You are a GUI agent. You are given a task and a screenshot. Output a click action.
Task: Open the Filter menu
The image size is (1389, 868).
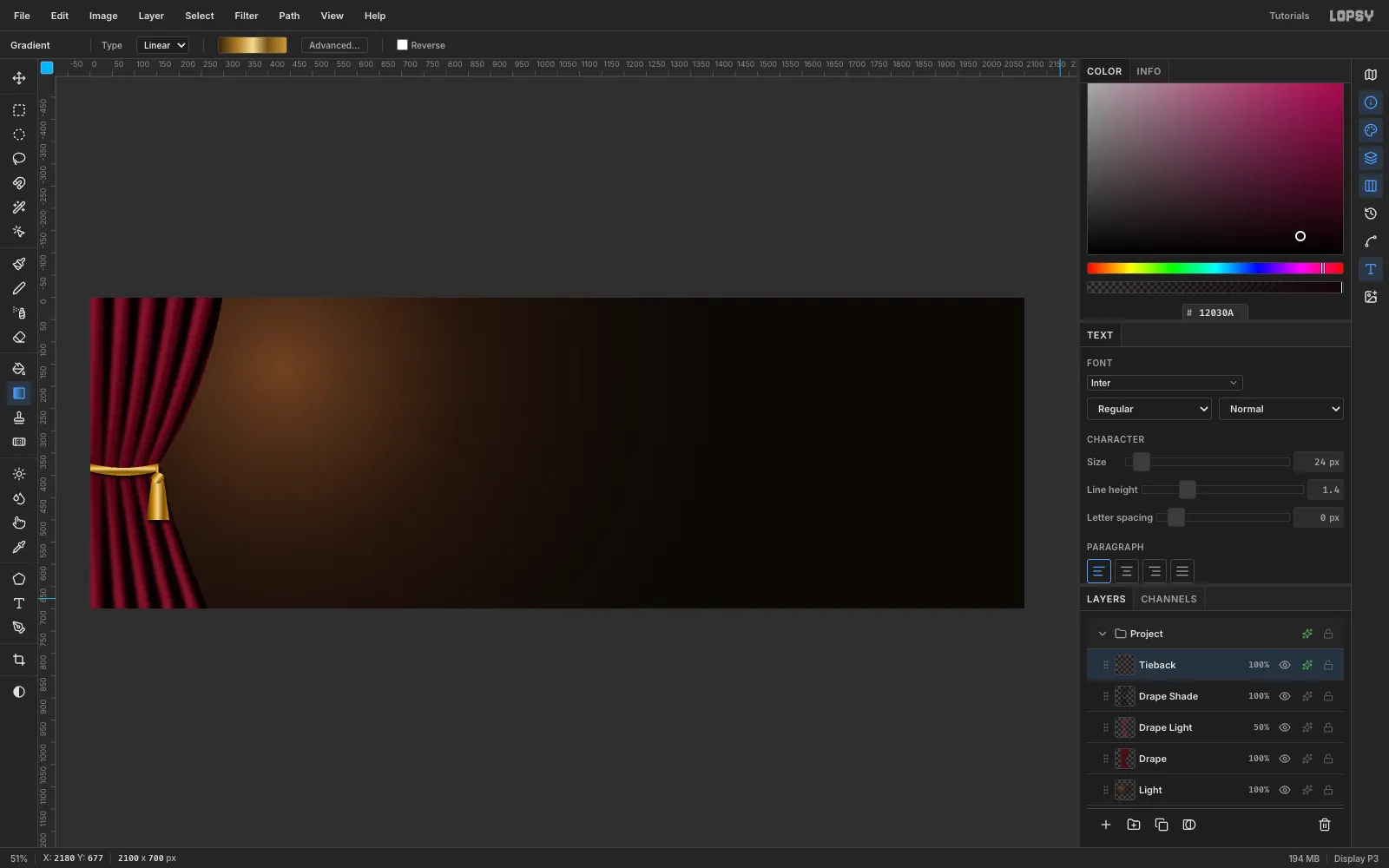coord(247,16)
